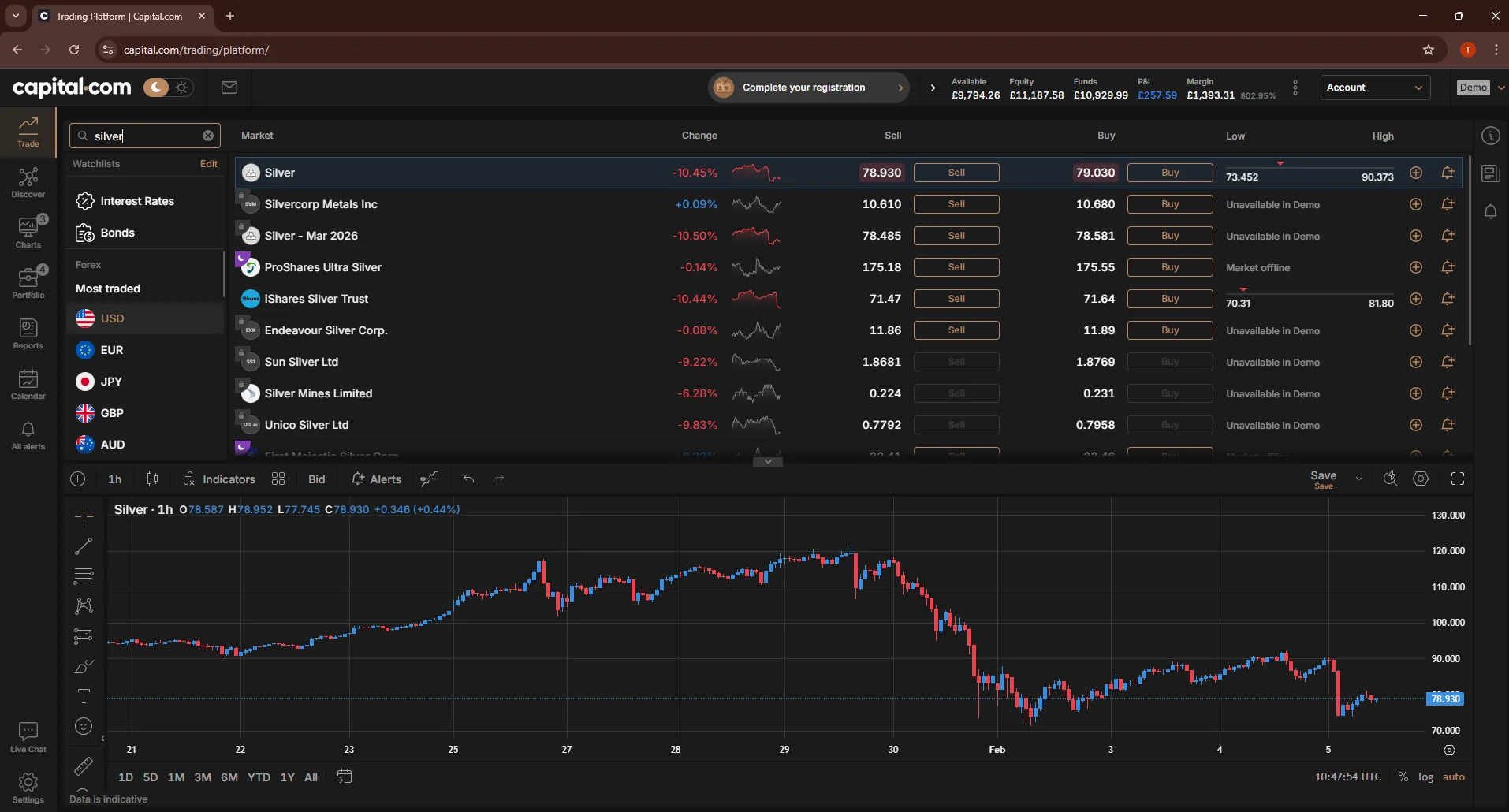Add Silver row to watchlist plus icon
1509x812 pixels.
[x=1416, y=173]
